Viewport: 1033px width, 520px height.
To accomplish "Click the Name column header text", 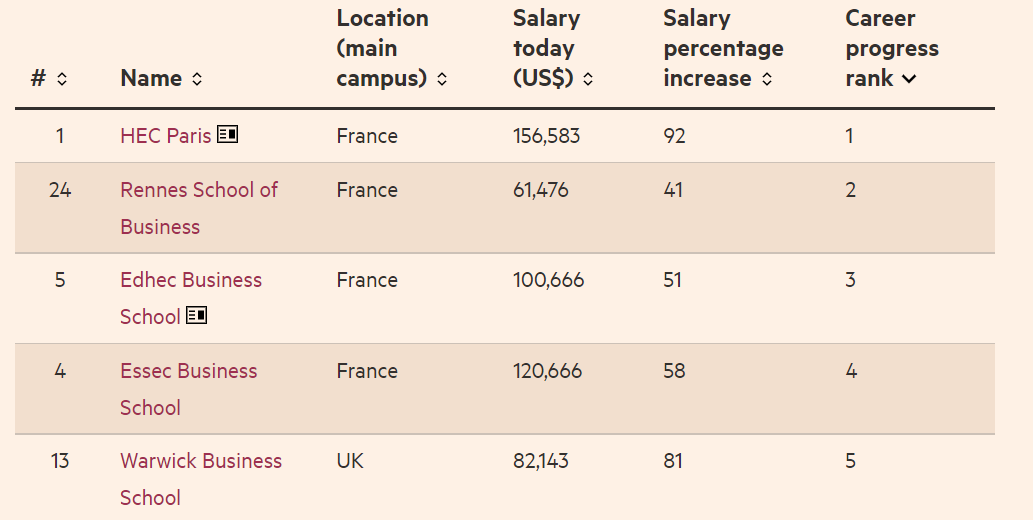I will point(151,79).
